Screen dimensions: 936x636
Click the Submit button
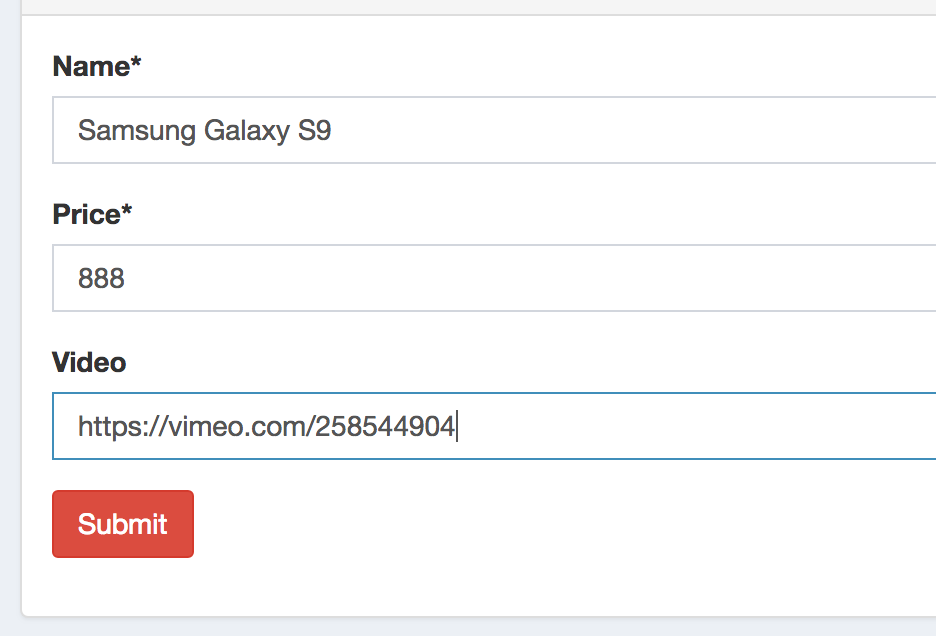pyautogui.click(x=122, y=524)
